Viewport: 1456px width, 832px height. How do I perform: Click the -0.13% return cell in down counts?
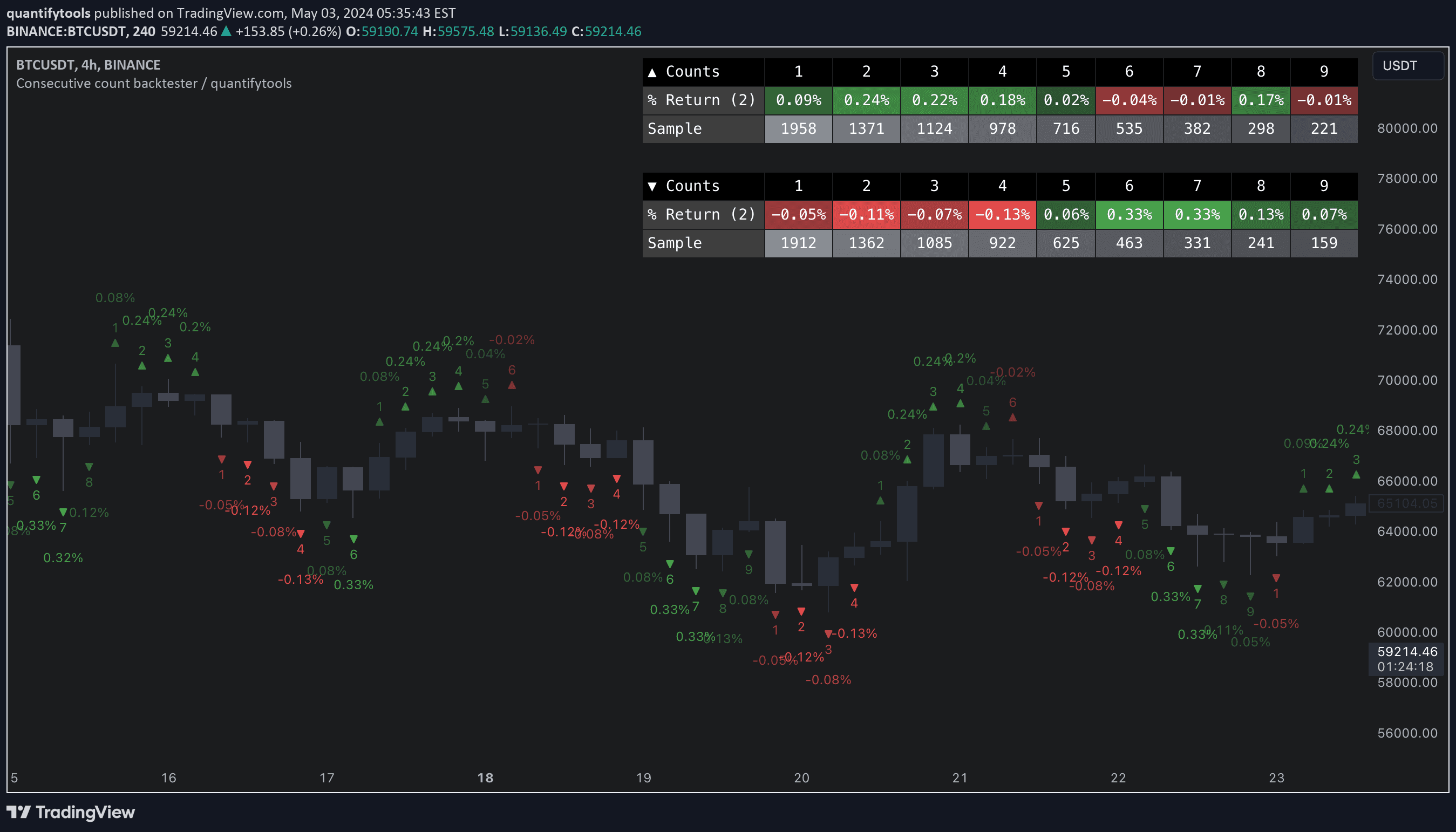tap(1002, 215)
